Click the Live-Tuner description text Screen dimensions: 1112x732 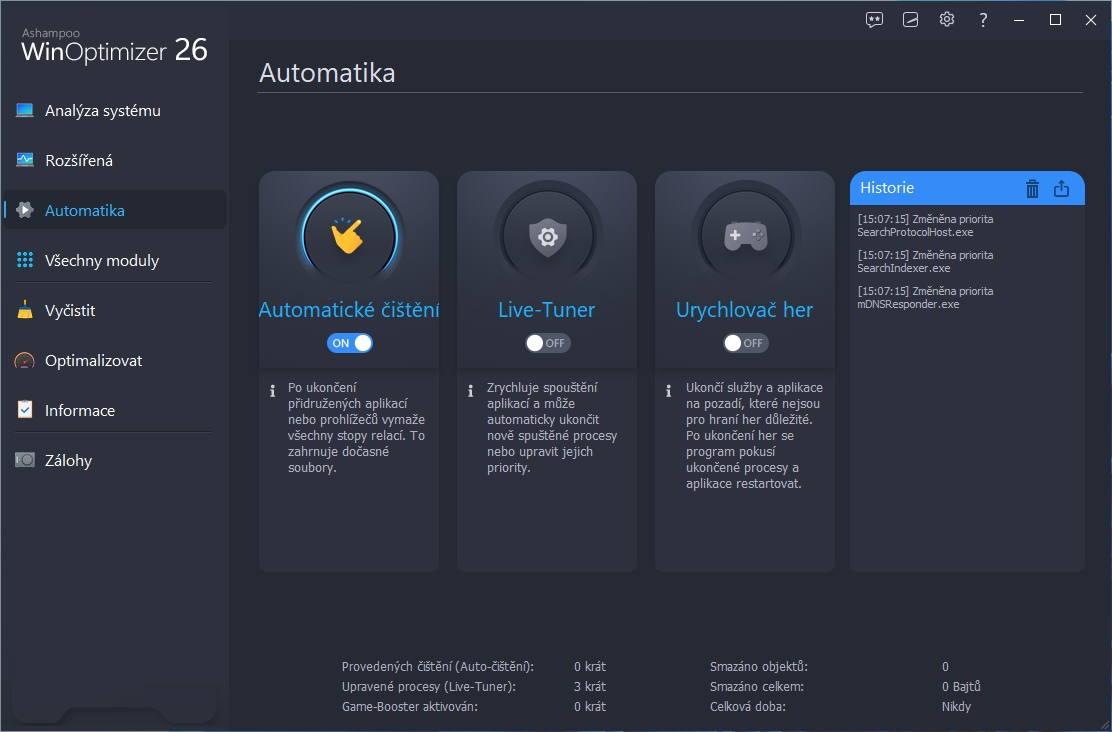click(x=552, y=428)
